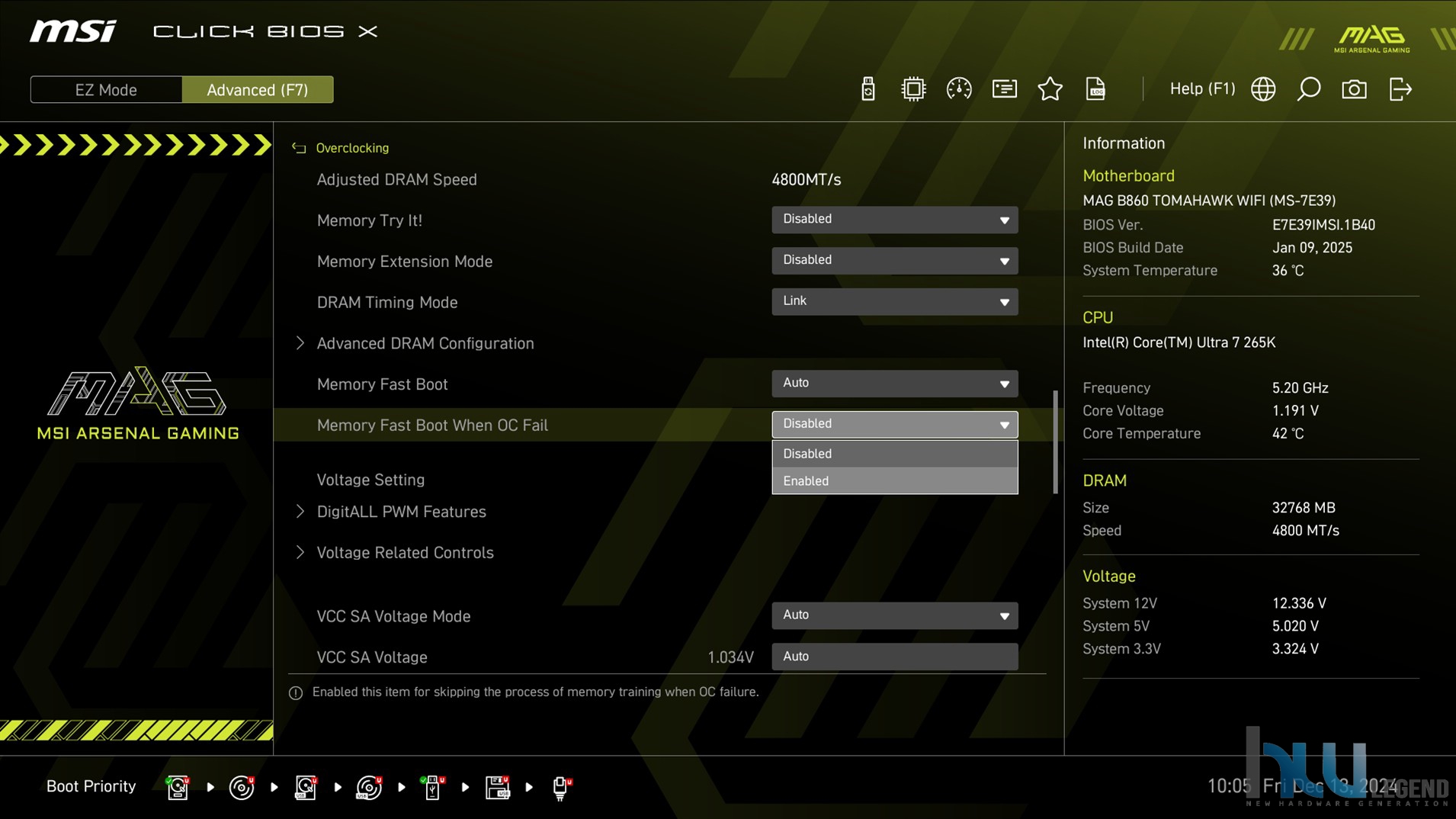Collapse Memory Fast Boot When OC Fail dropdown
Screen dimensions: 1456x819
click(894, 425)
